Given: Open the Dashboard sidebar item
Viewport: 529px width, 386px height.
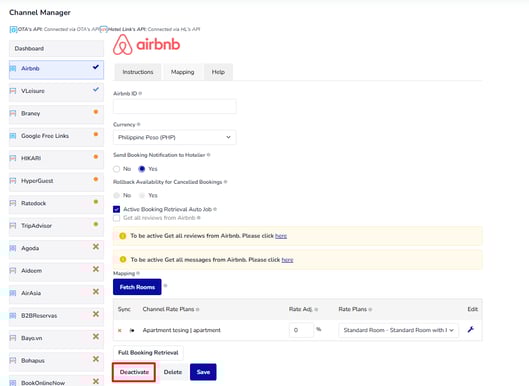Looking at the screenshot, I should [56, 49].
